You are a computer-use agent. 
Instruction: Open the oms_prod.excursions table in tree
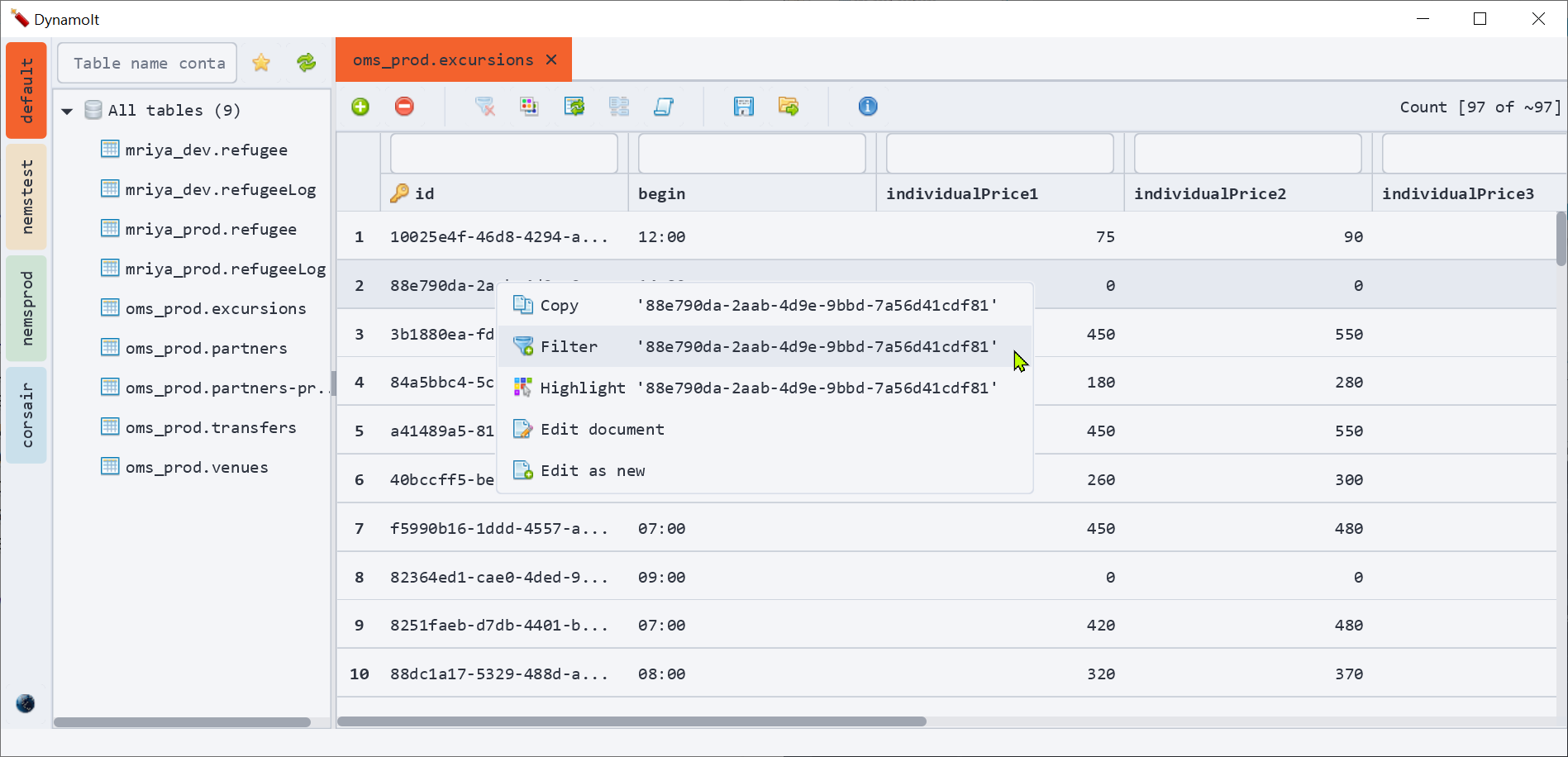pyautogui.click(x=216, y=308)
